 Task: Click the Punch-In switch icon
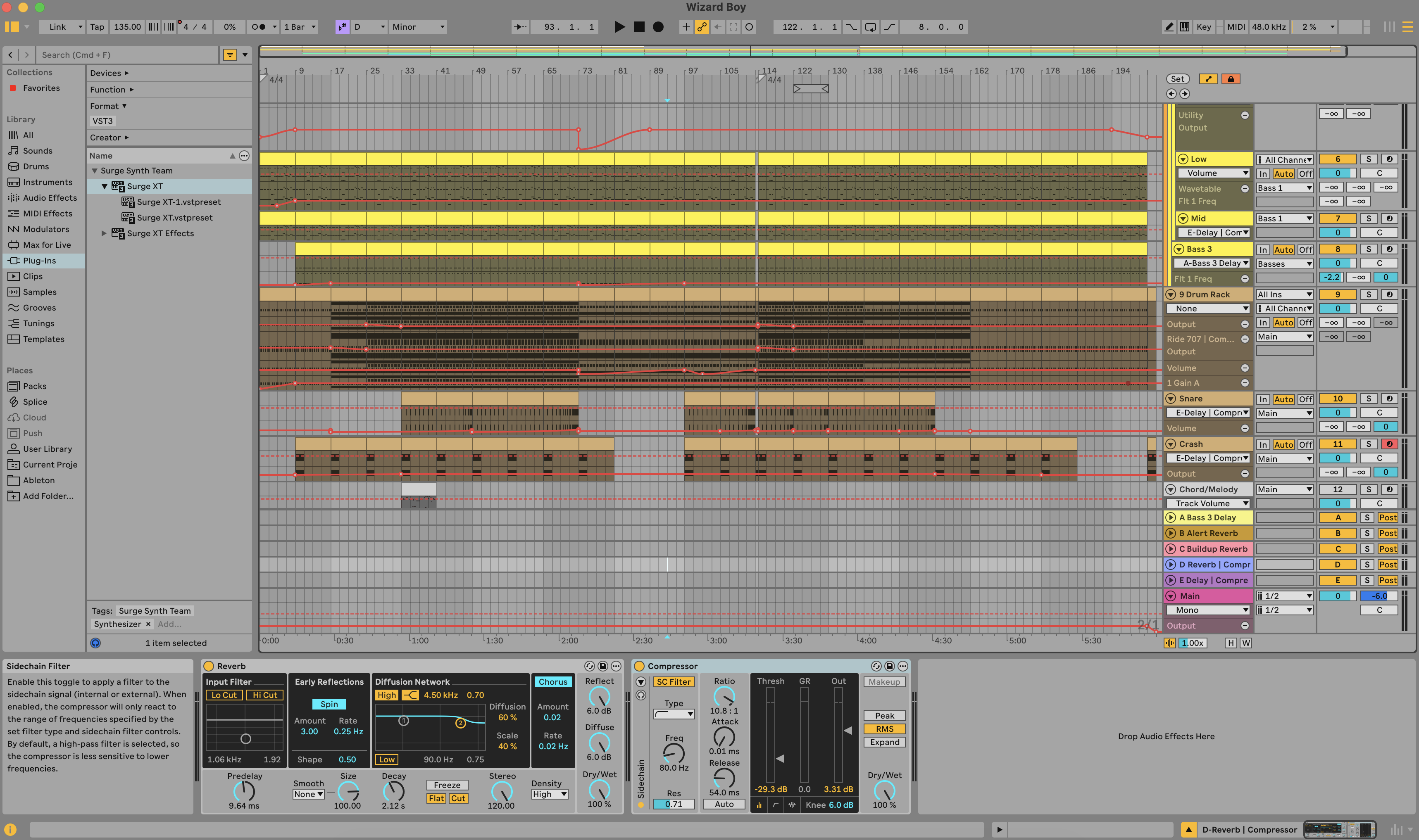click(x=851, y=26)
